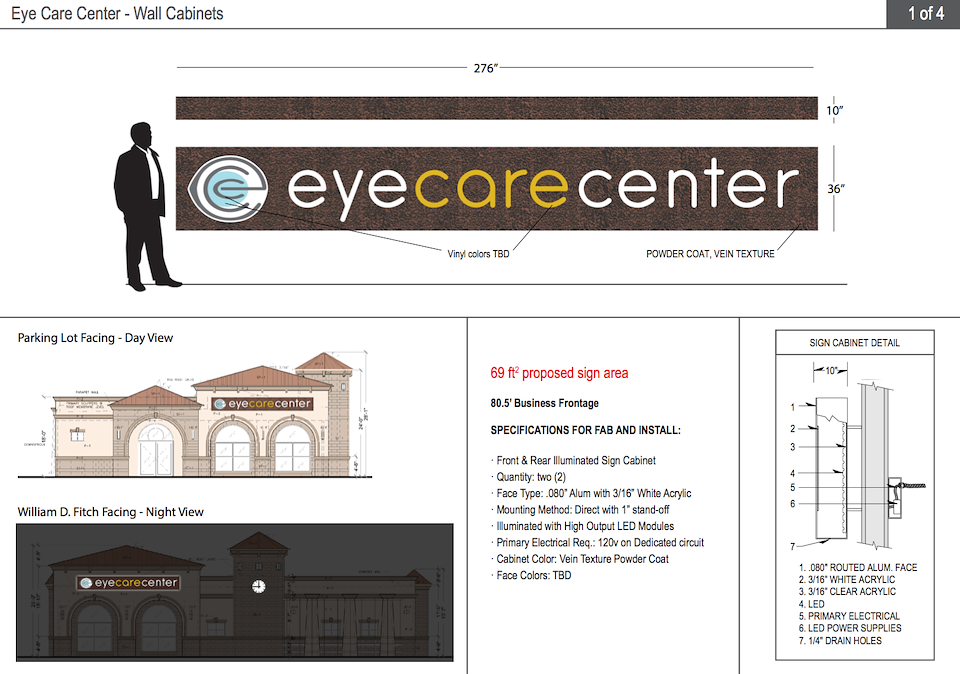960x674 pixels.
Task: Click the '5. PRIMARY ELECTRICAL' legend item
Action: tap(849, 616)
